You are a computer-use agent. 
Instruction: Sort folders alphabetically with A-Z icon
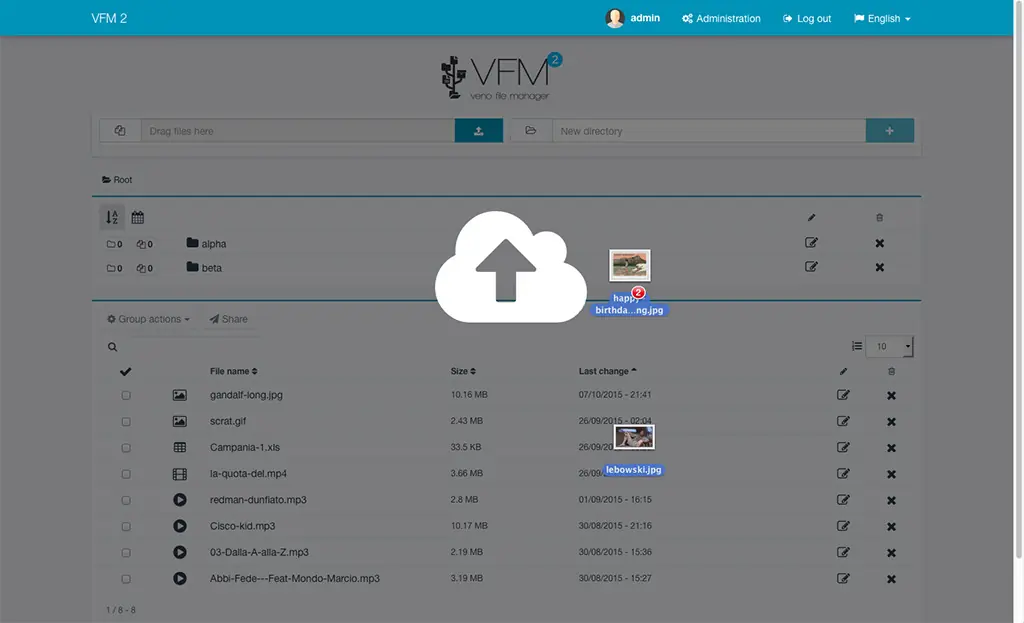point(112,217)
